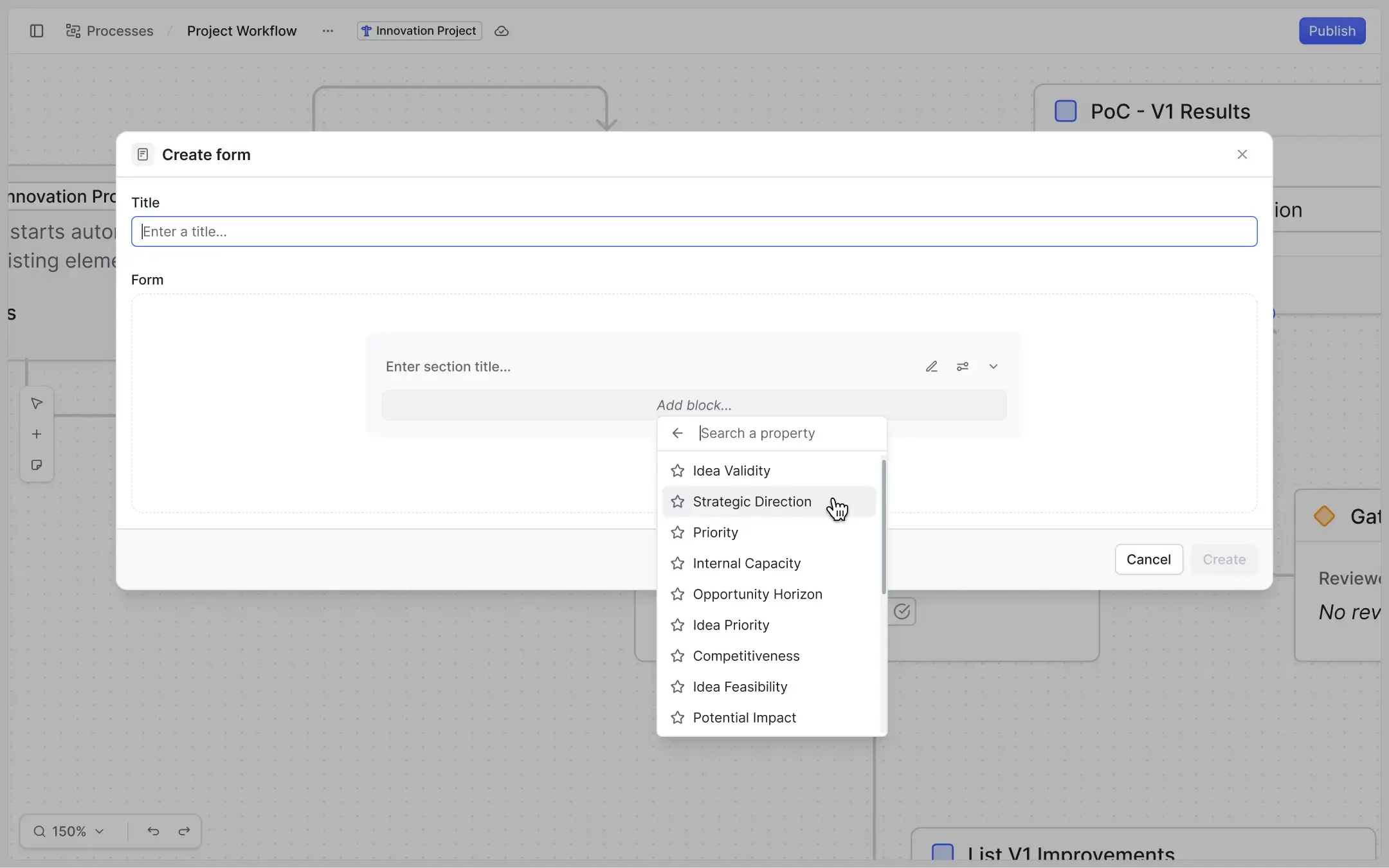Viewport: 1389px width, 868px height.
Task: Click star icon beside Potential Impact
Action: click(x=677, y=718)
